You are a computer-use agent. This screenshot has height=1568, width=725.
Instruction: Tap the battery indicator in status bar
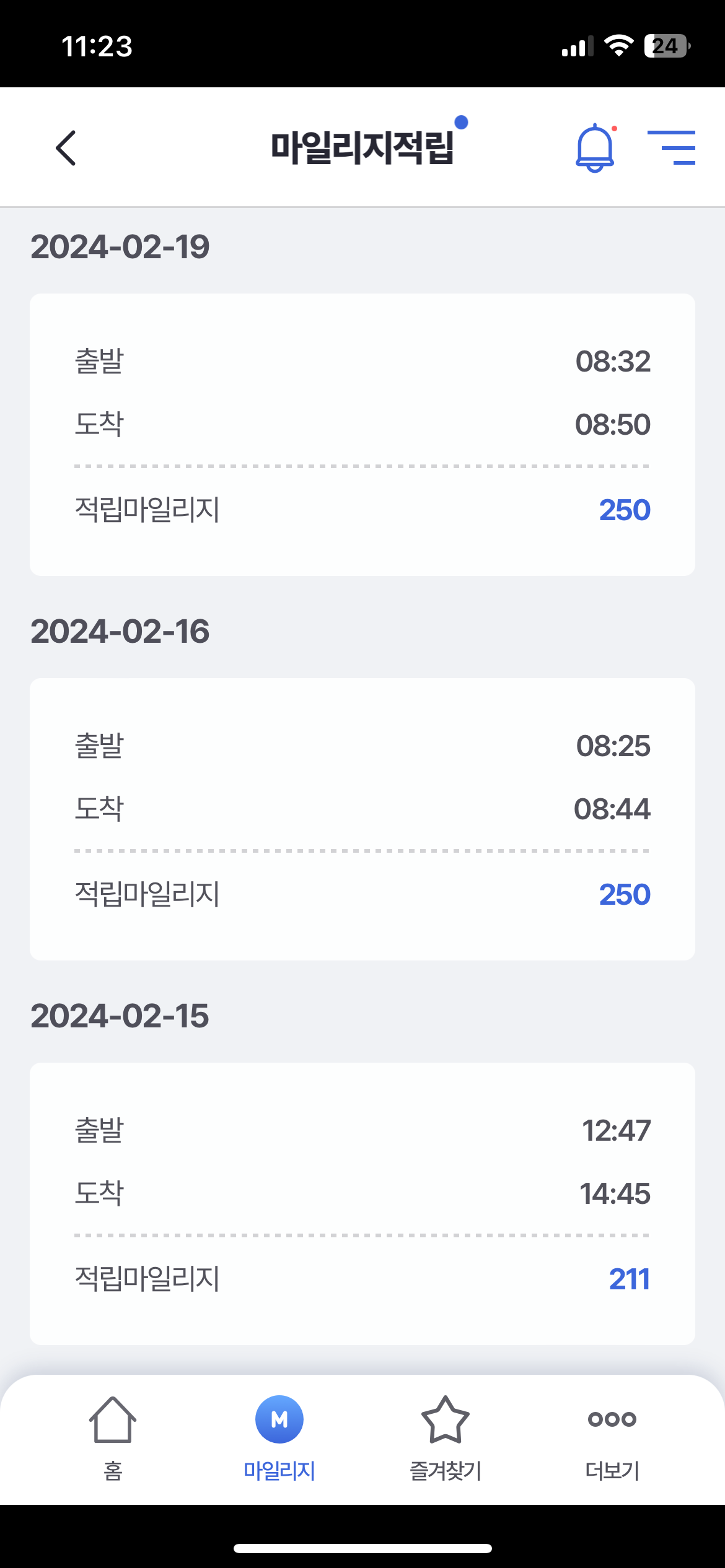tap(667, 46)
